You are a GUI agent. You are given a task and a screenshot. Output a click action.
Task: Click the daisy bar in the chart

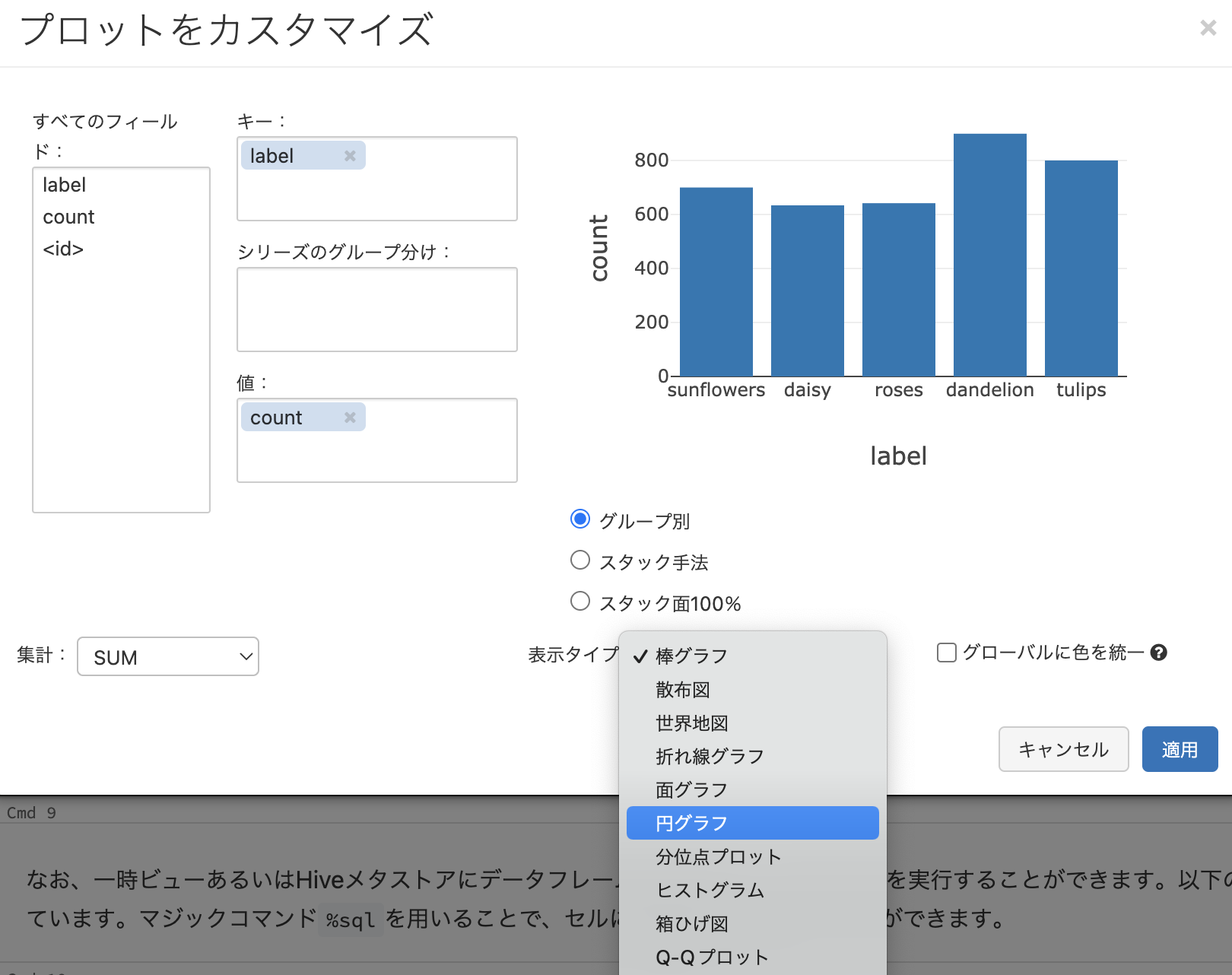[x=808, y=291]
